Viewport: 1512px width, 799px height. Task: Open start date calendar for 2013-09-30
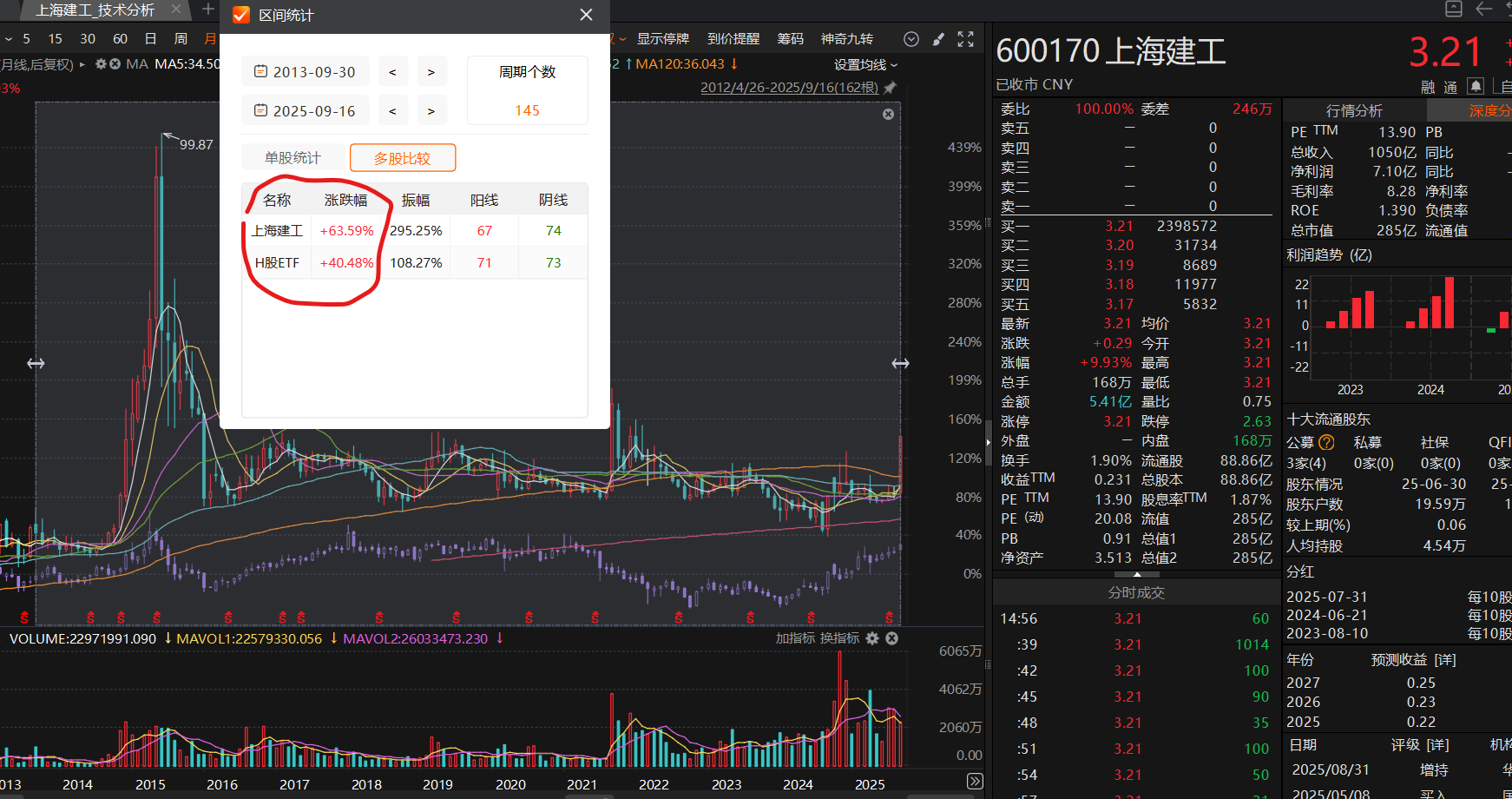pyautogui.click(x=260, y=71)
